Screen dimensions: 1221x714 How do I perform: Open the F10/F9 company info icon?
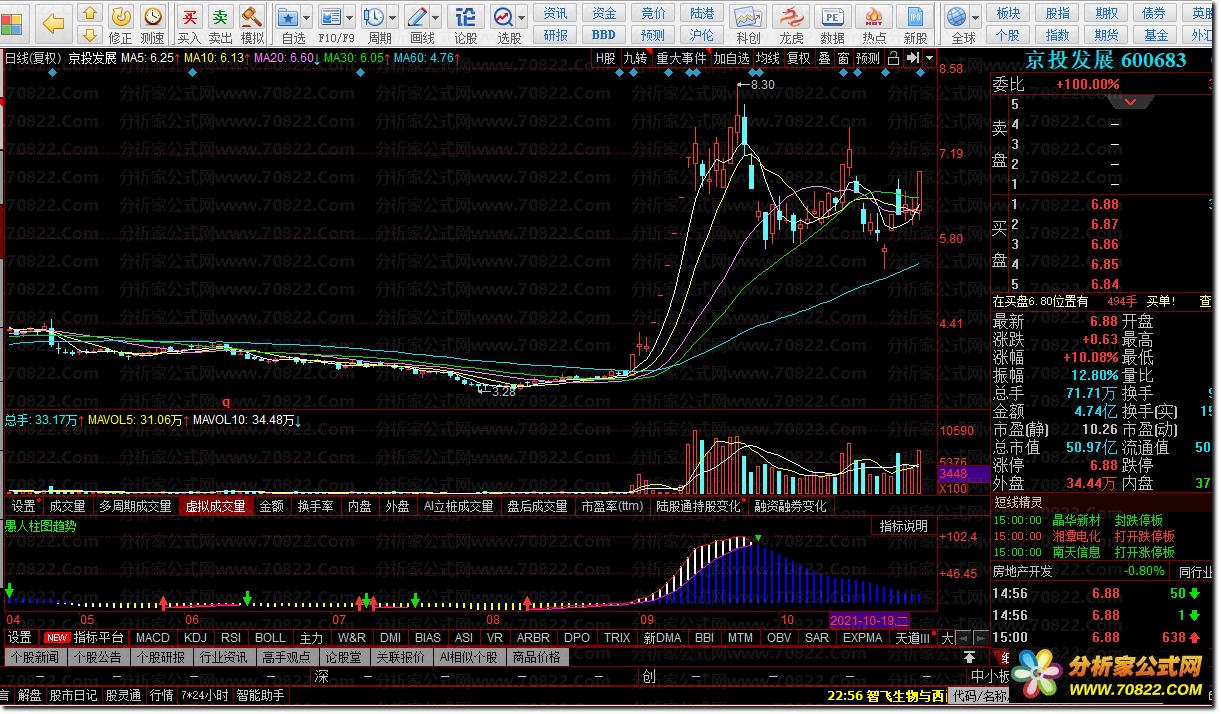click(331, 17)
